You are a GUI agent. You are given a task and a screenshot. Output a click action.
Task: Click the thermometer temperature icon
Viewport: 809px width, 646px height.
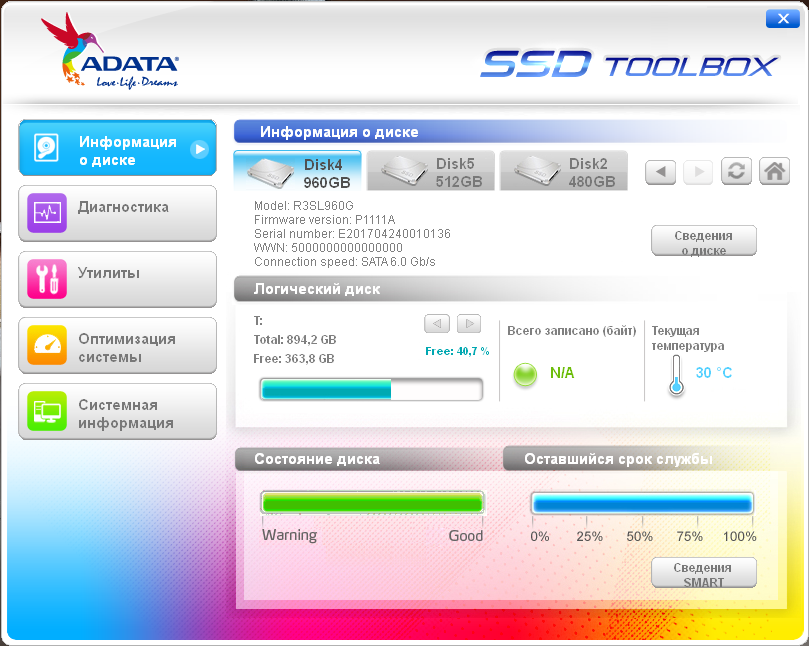[x=676, y=375]
